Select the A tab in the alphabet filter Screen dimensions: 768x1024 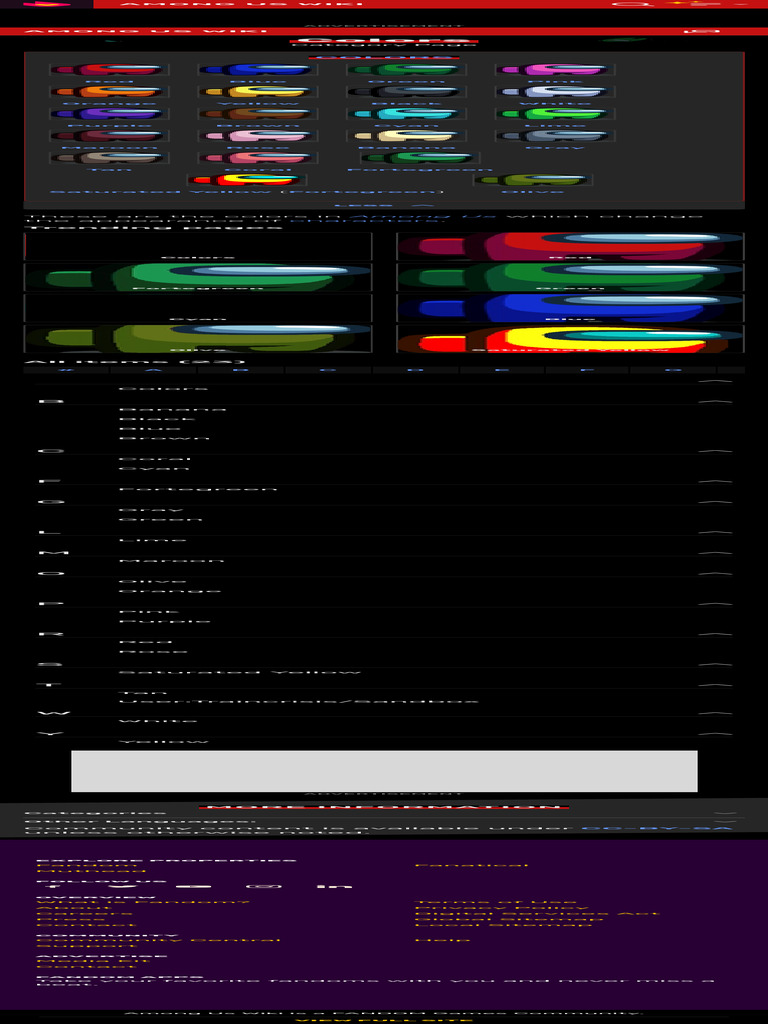point(153,370)
